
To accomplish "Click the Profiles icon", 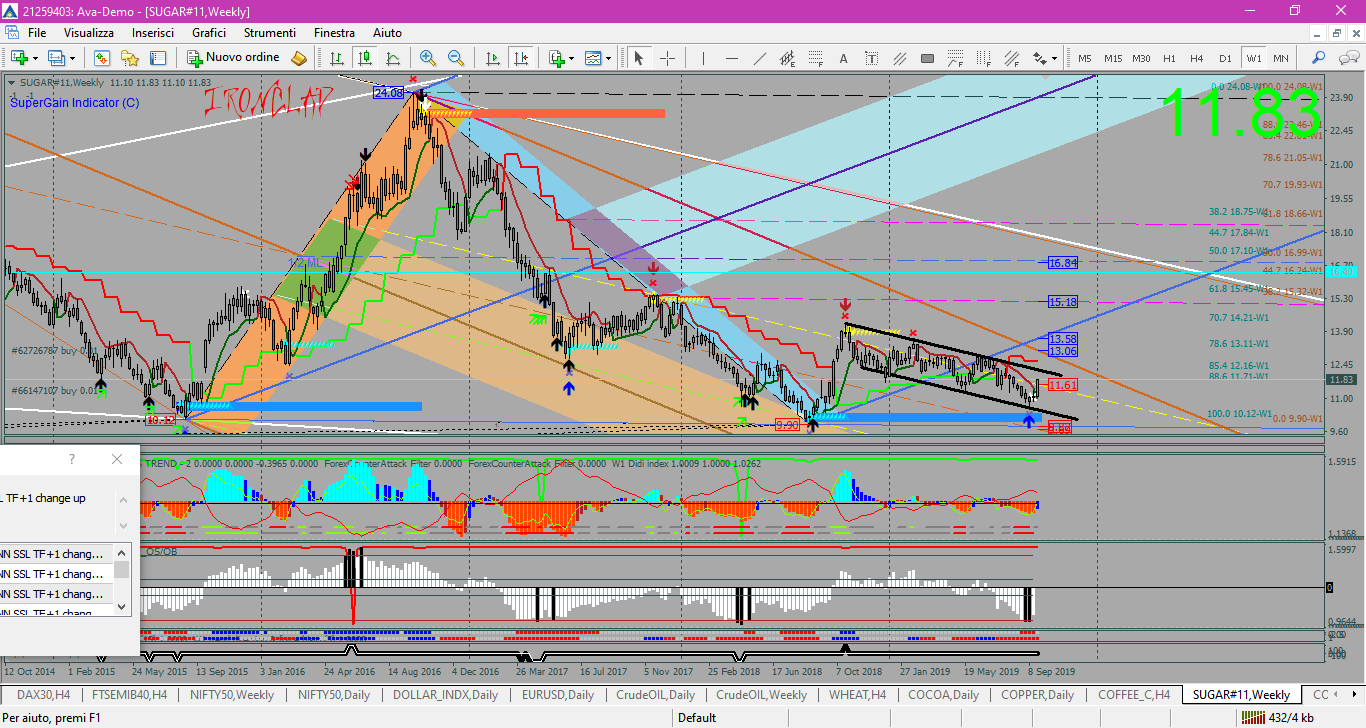I will [56, 58].
